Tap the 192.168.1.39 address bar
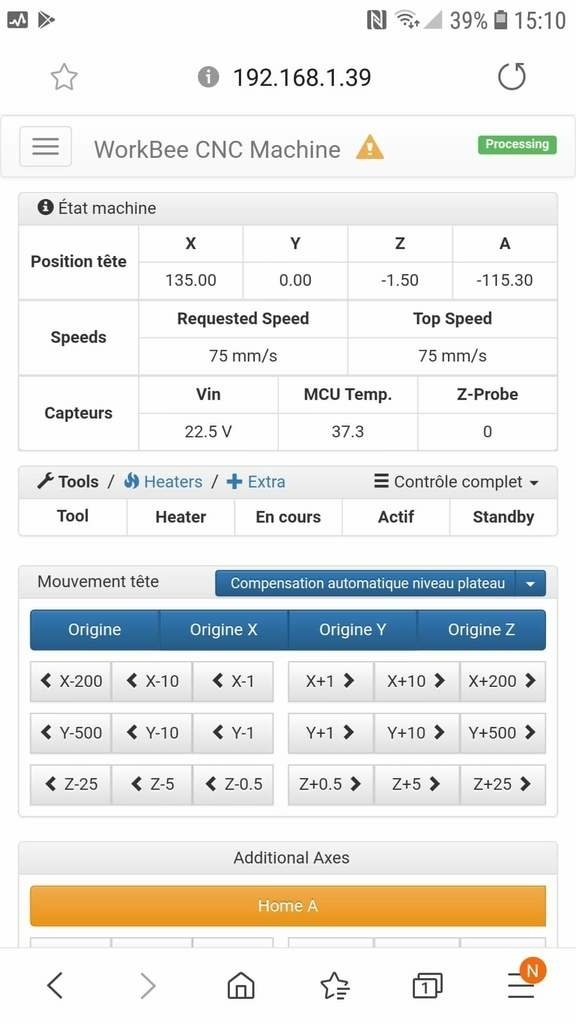 tap(302, 78)
